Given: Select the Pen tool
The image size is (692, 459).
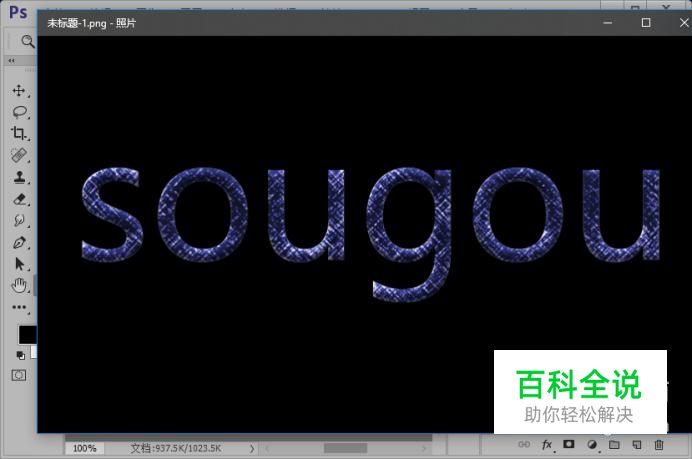Looking at the screenshot, I should 19,242.
